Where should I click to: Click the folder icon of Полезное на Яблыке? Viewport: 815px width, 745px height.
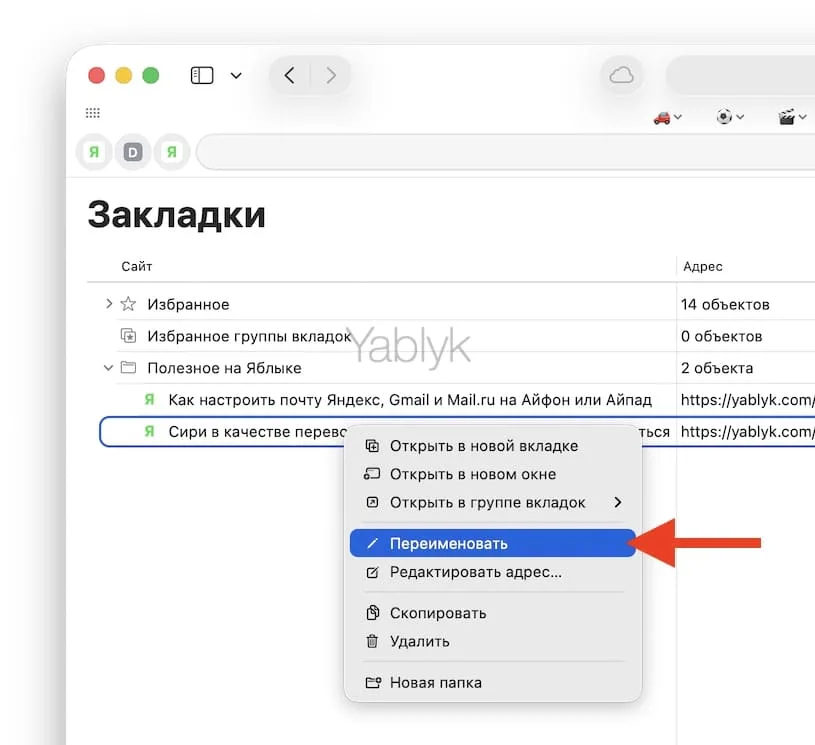(x=128, y=368)
